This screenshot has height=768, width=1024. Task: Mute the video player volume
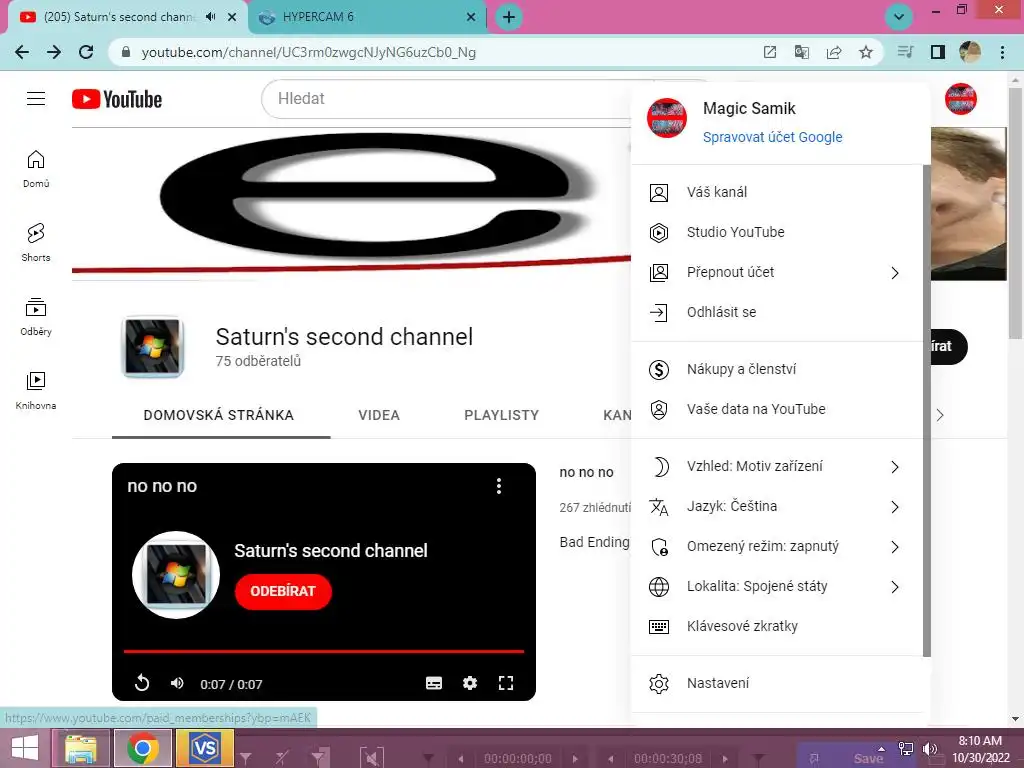point(177,683)
